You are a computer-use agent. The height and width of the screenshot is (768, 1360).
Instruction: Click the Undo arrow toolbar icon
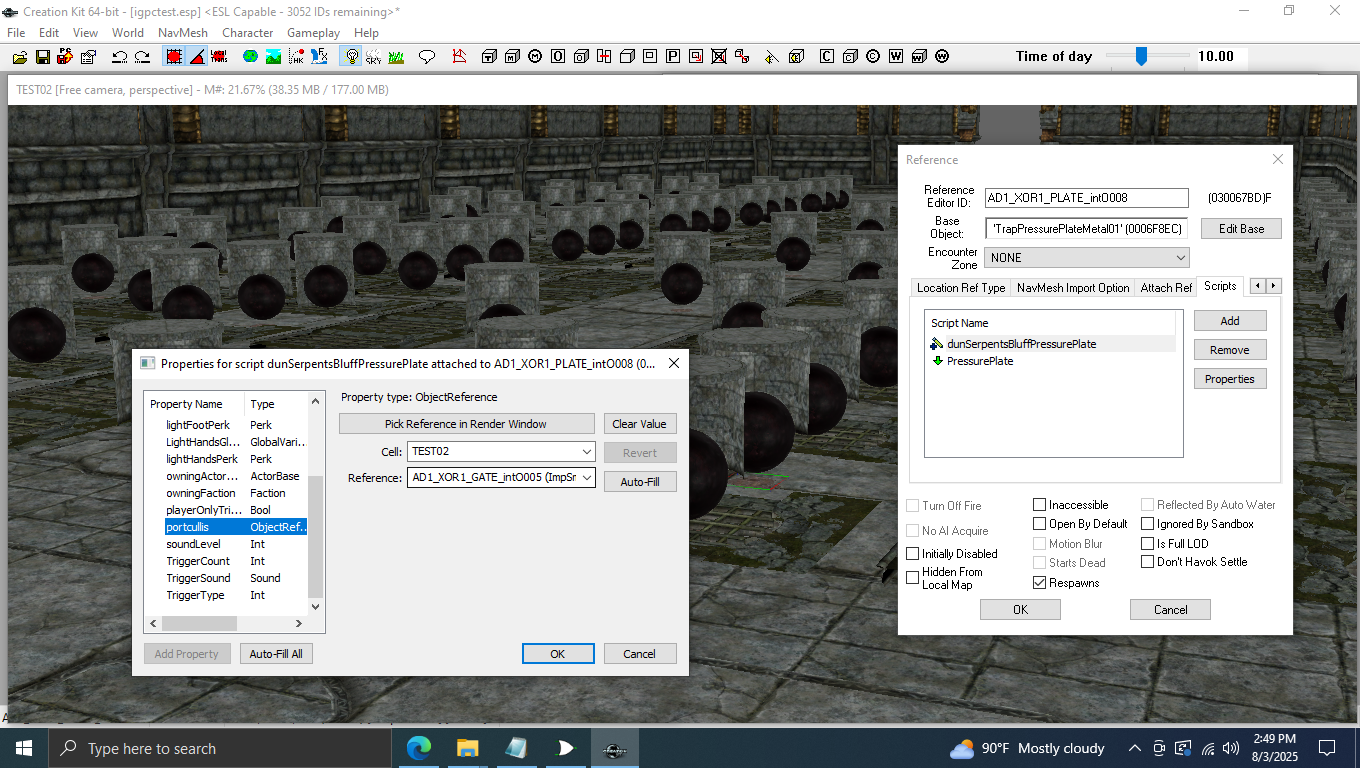(119, 57)
